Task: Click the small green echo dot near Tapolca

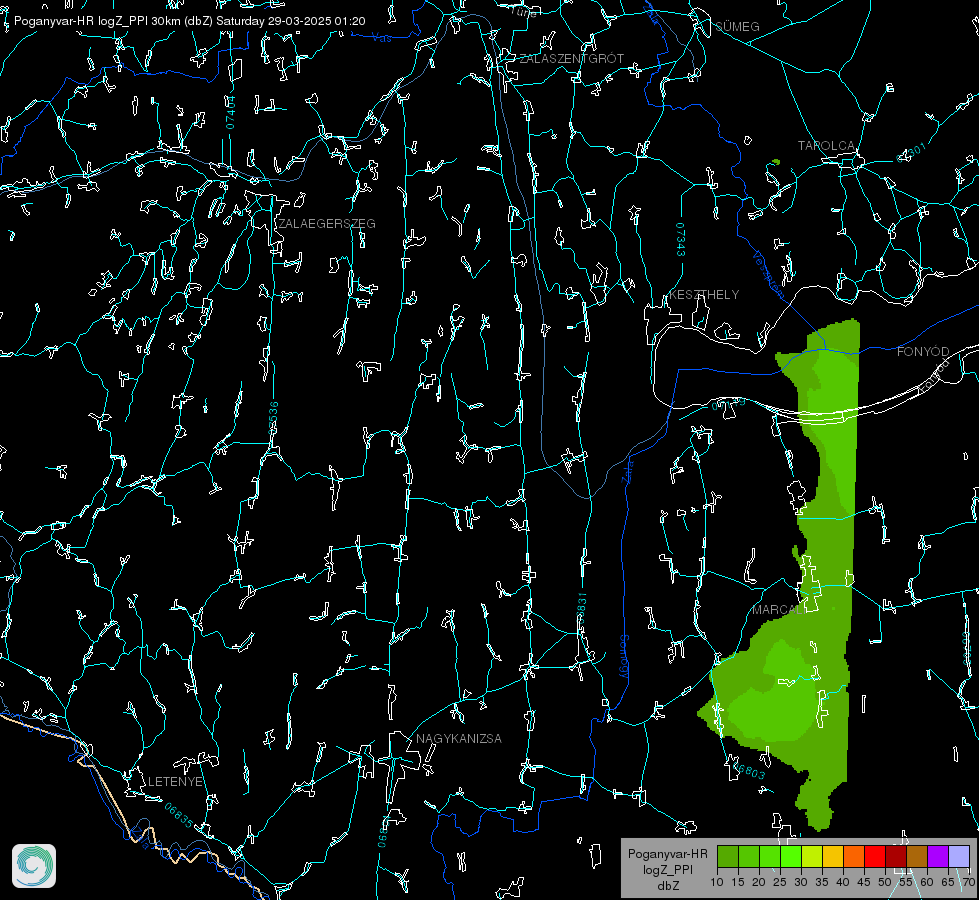Action: pyautogui.click(x=775, y=162)
